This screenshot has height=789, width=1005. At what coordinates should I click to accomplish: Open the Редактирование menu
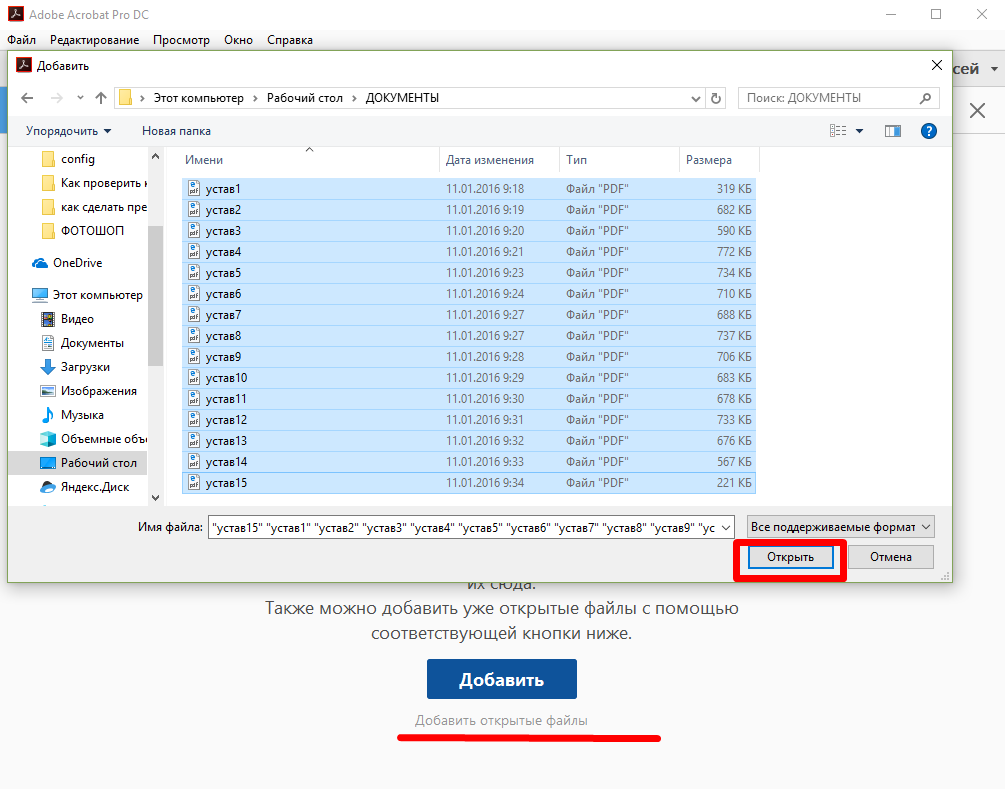[x=94, y=40]
